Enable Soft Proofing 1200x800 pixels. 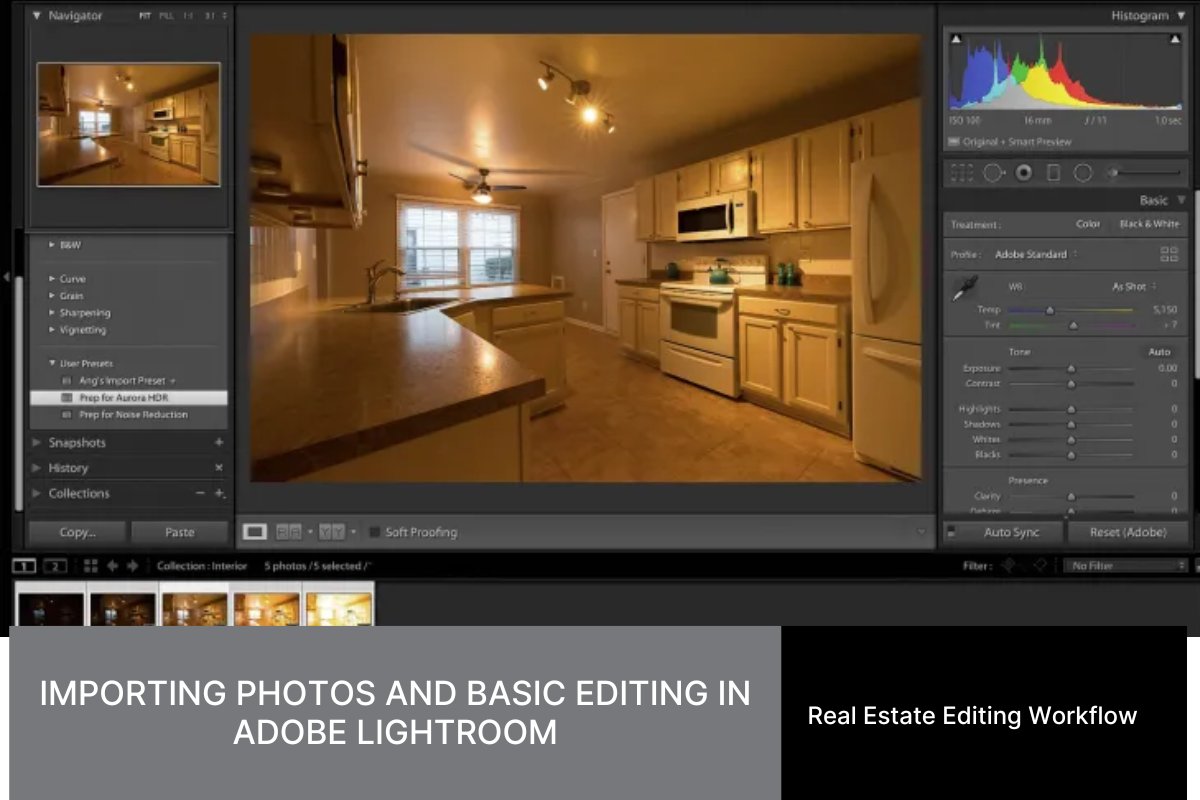click(375, 533)
